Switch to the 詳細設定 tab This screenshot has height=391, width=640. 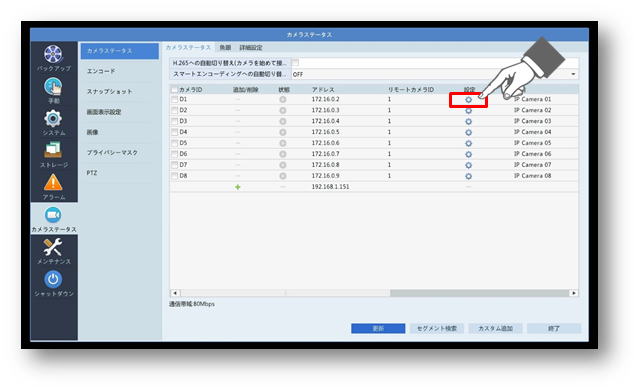251,48
